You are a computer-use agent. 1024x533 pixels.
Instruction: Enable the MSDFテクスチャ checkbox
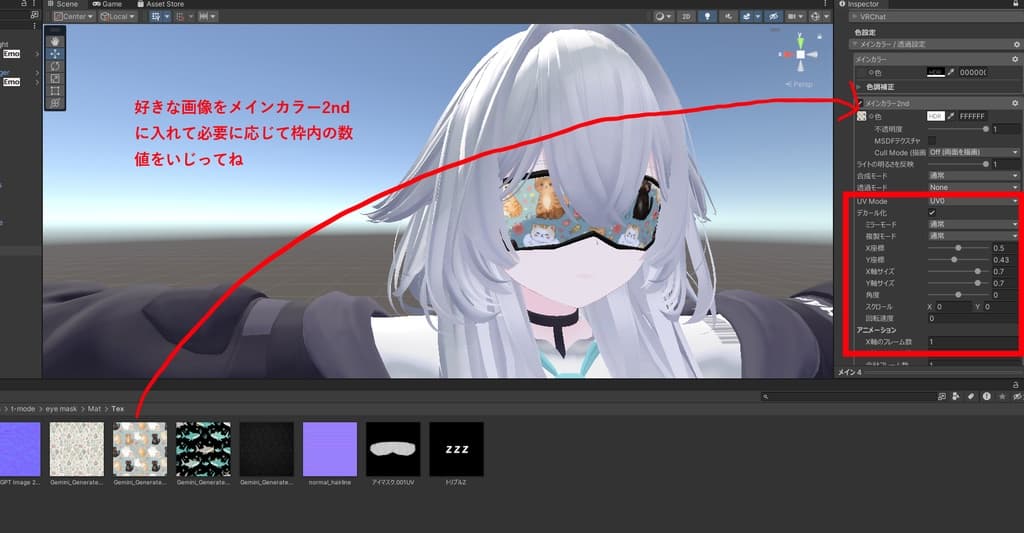point(932,140)
